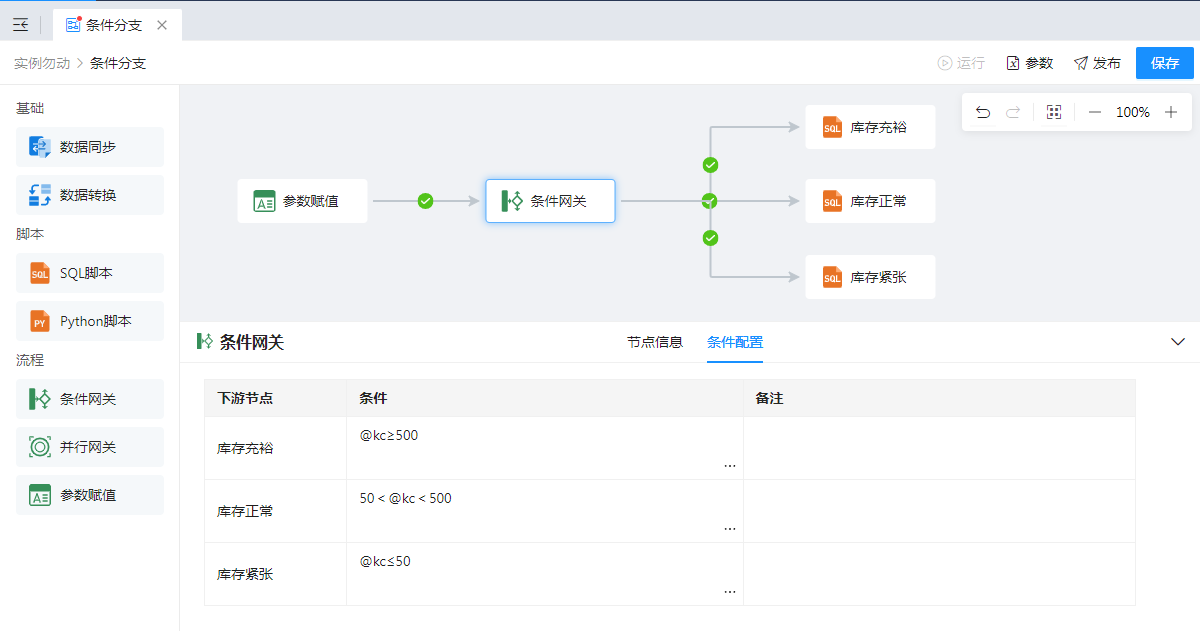
Task: Collapse the 条件网关 configuration panel
Action: (x=1178, y=342)
